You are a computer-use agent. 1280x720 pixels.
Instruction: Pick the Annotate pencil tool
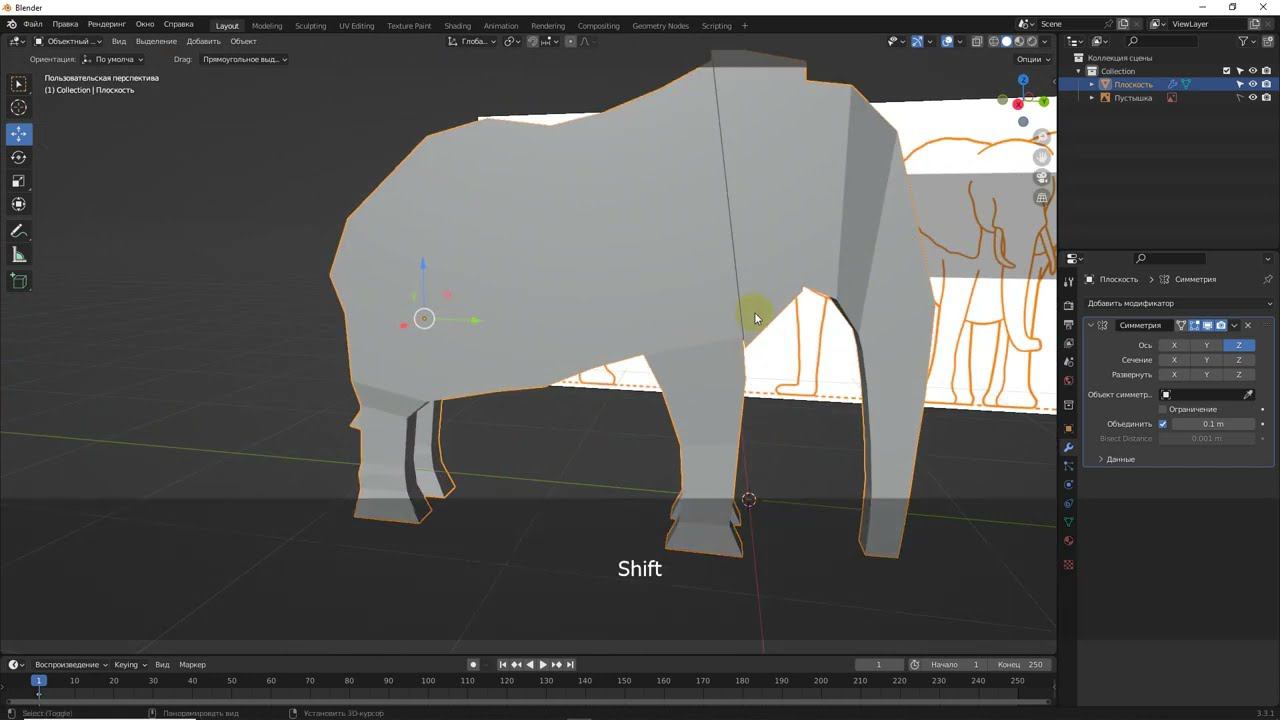tap(18, 231)
